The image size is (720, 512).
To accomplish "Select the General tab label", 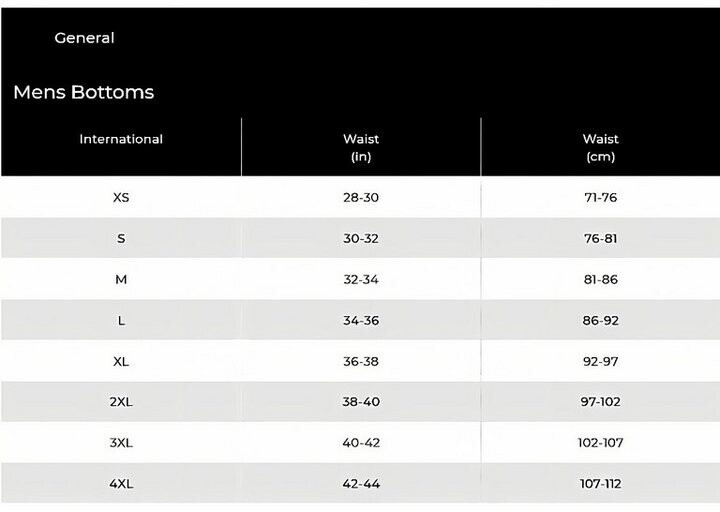I will tap(84, 38).
